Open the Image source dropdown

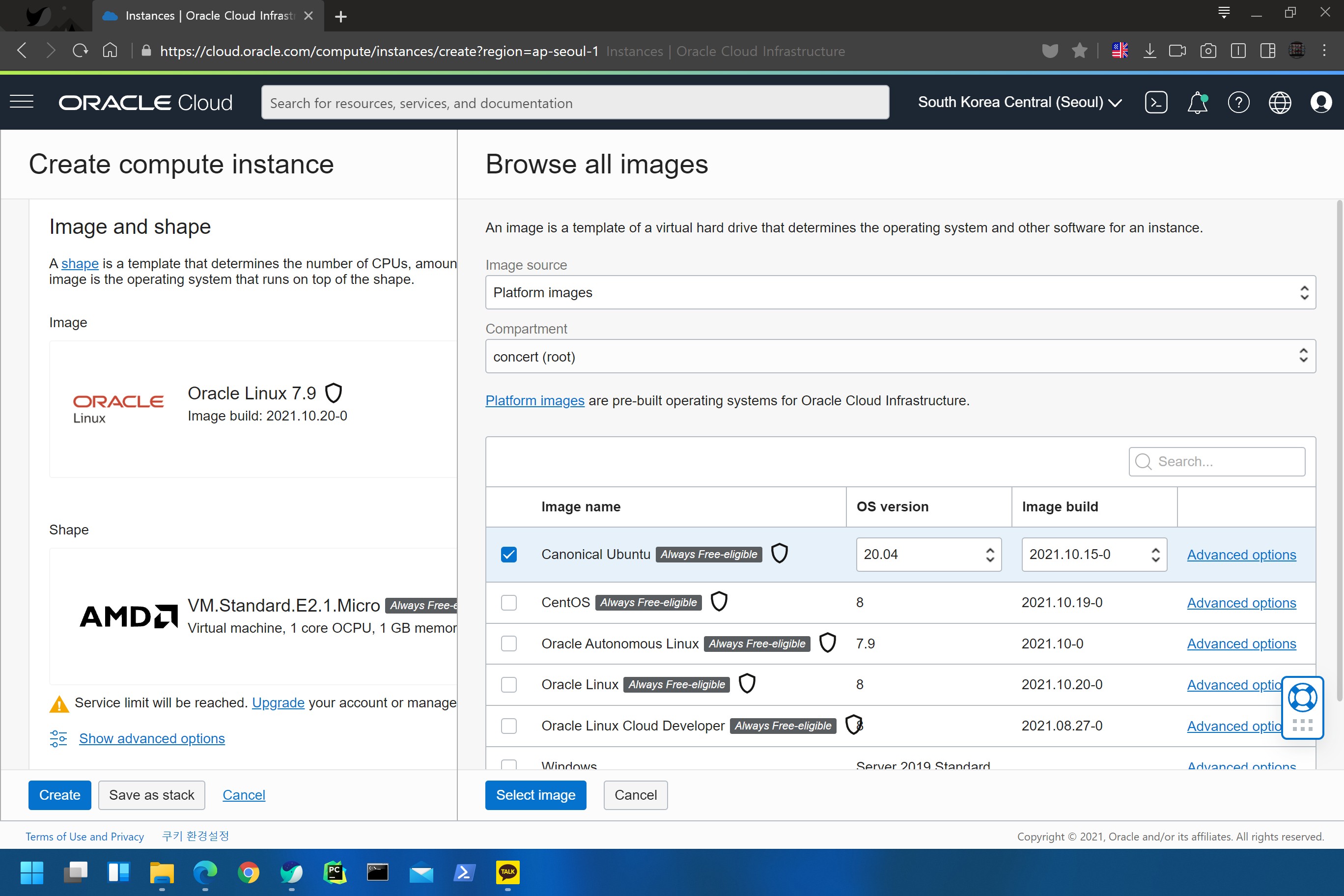pyautogui.click(x=900, y=293)
